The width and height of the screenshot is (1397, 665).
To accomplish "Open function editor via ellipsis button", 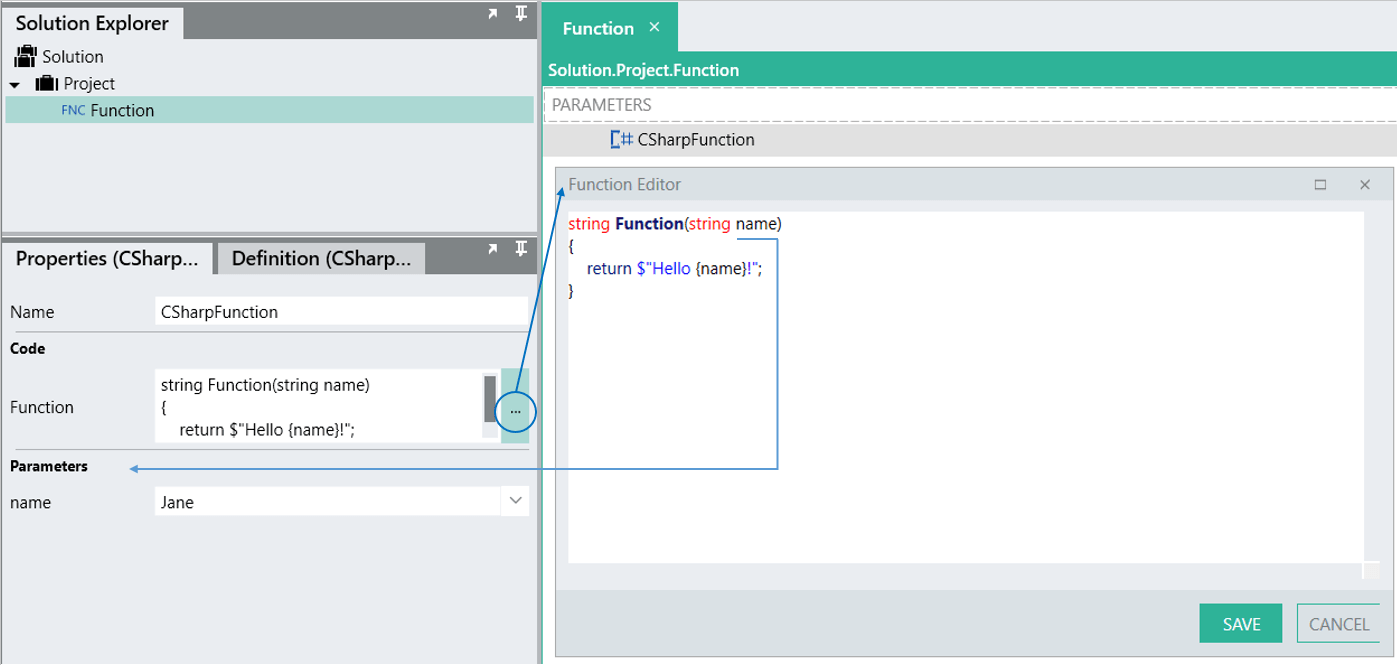I will point(515,410).
